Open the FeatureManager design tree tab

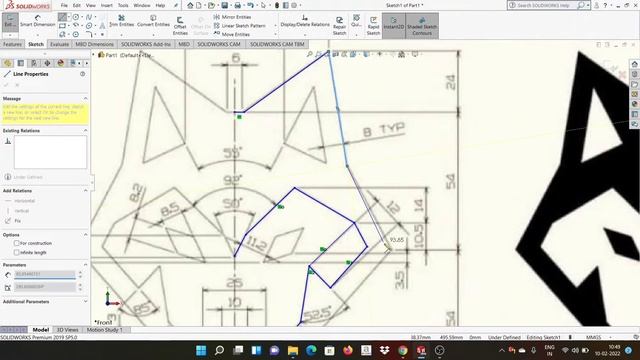(8, 63)
